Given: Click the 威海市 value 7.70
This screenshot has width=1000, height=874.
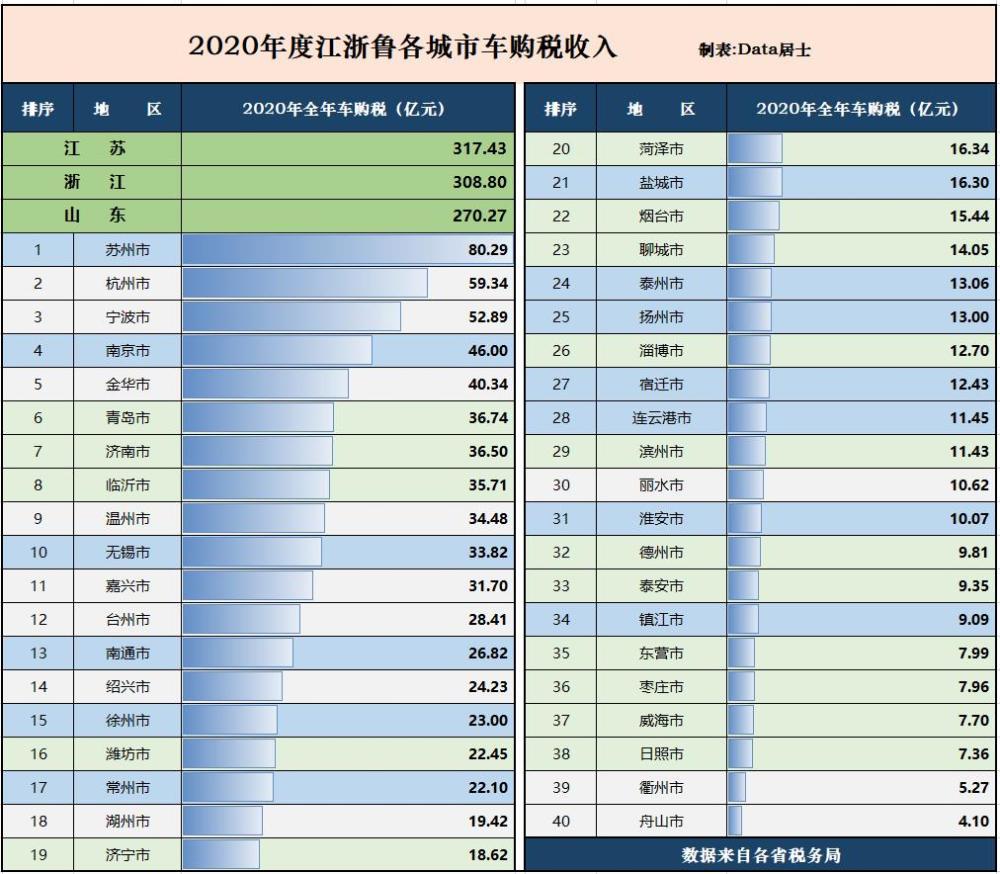Looking at the screenshot, I should coord(974,720).
